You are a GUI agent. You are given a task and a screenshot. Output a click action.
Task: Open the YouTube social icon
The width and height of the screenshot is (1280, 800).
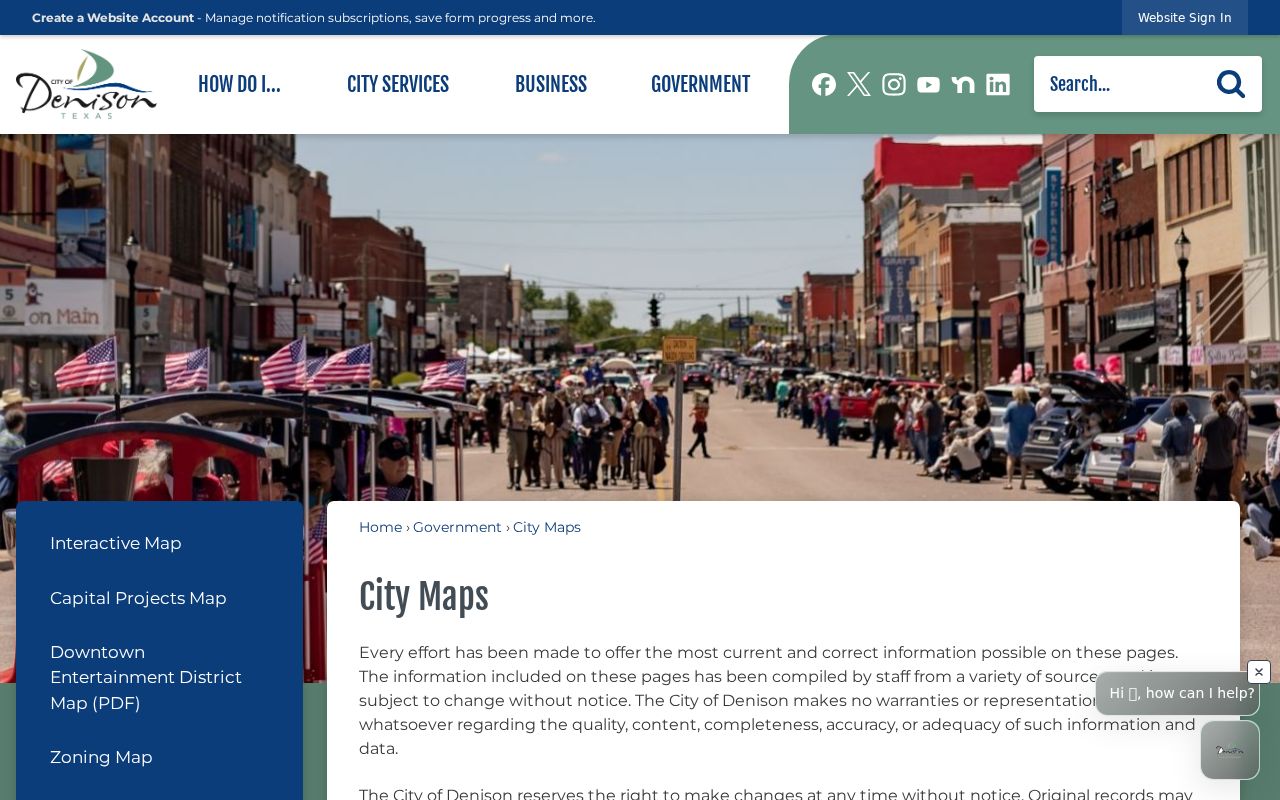pyautogui.click(x=929, y=84)
